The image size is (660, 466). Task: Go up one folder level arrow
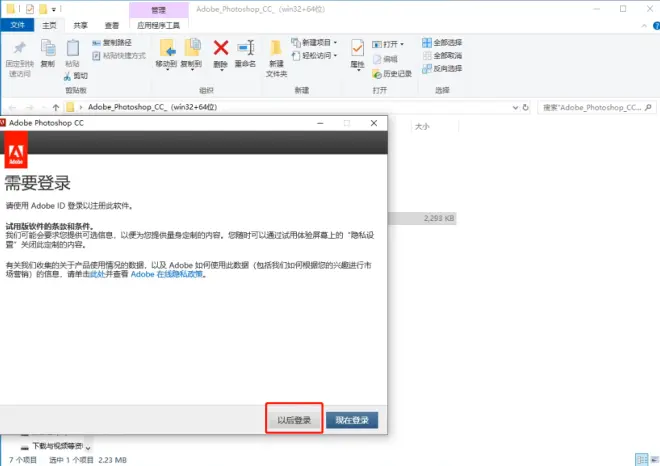point(56,107)
